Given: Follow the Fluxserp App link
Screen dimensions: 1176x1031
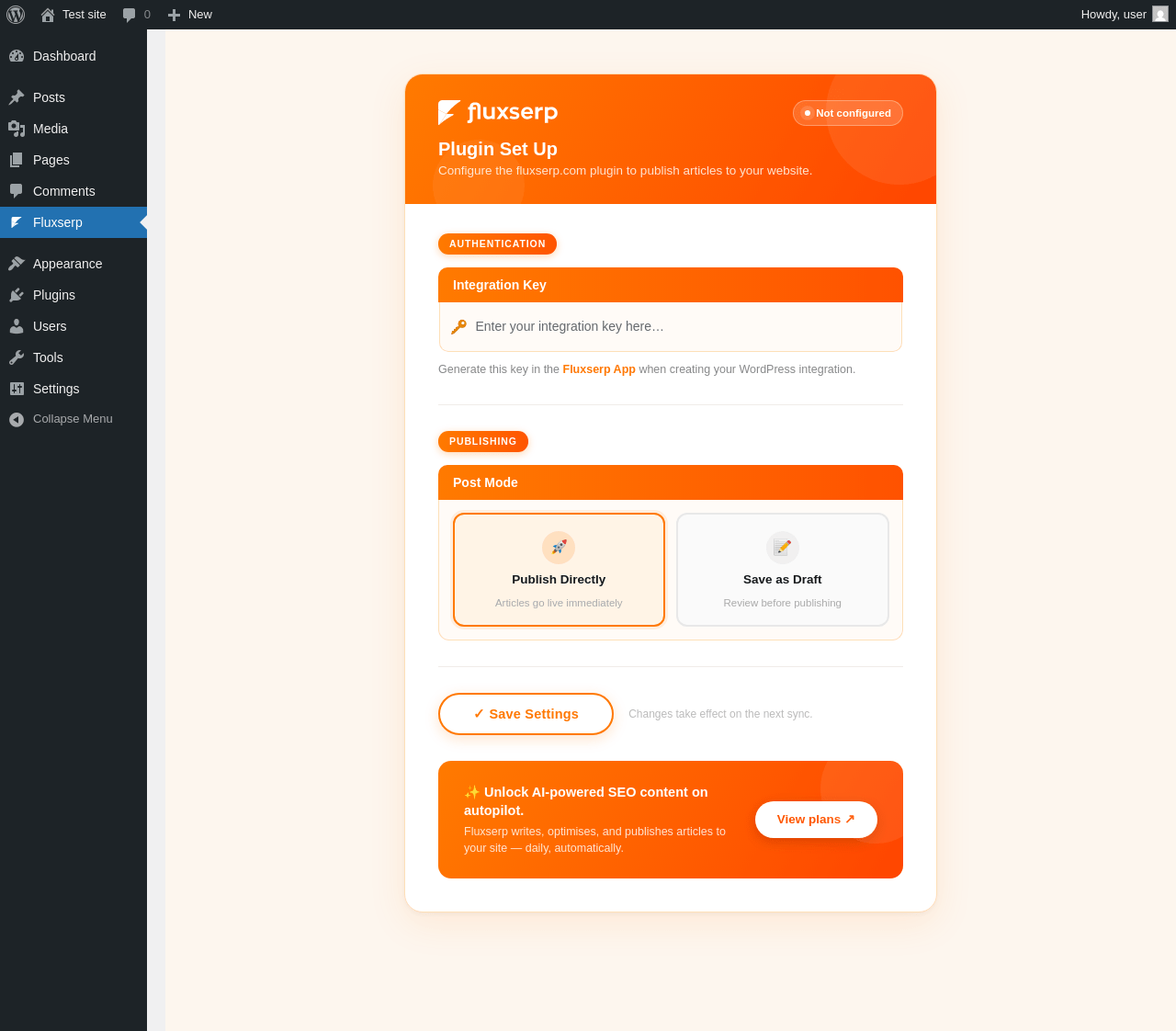Looking at the screenshot, I should point(599,369).
